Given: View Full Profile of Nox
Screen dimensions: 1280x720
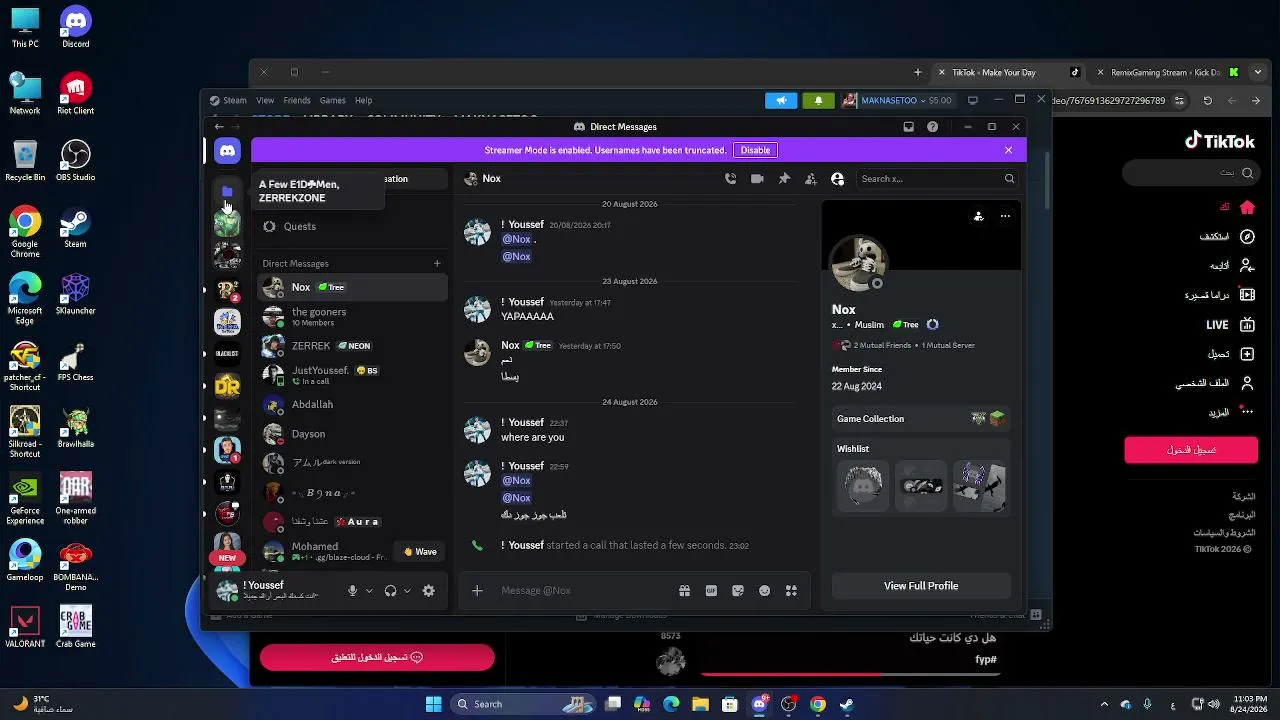Looking at the screenshot, I should 921,586.
